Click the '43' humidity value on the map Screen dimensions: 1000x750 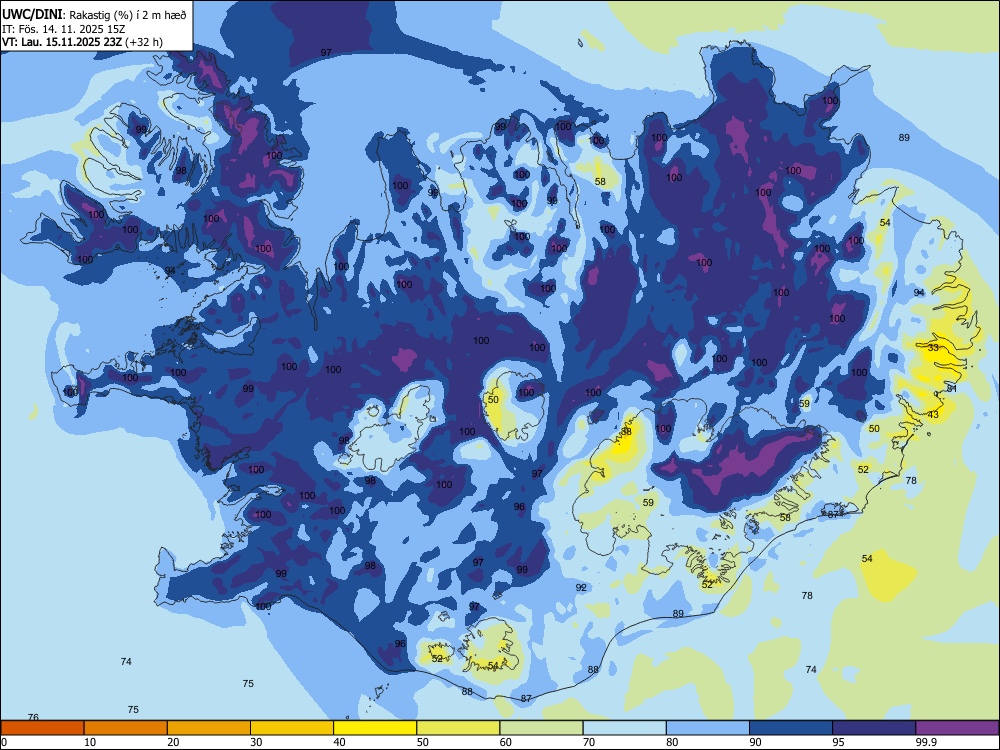point(933,415)
